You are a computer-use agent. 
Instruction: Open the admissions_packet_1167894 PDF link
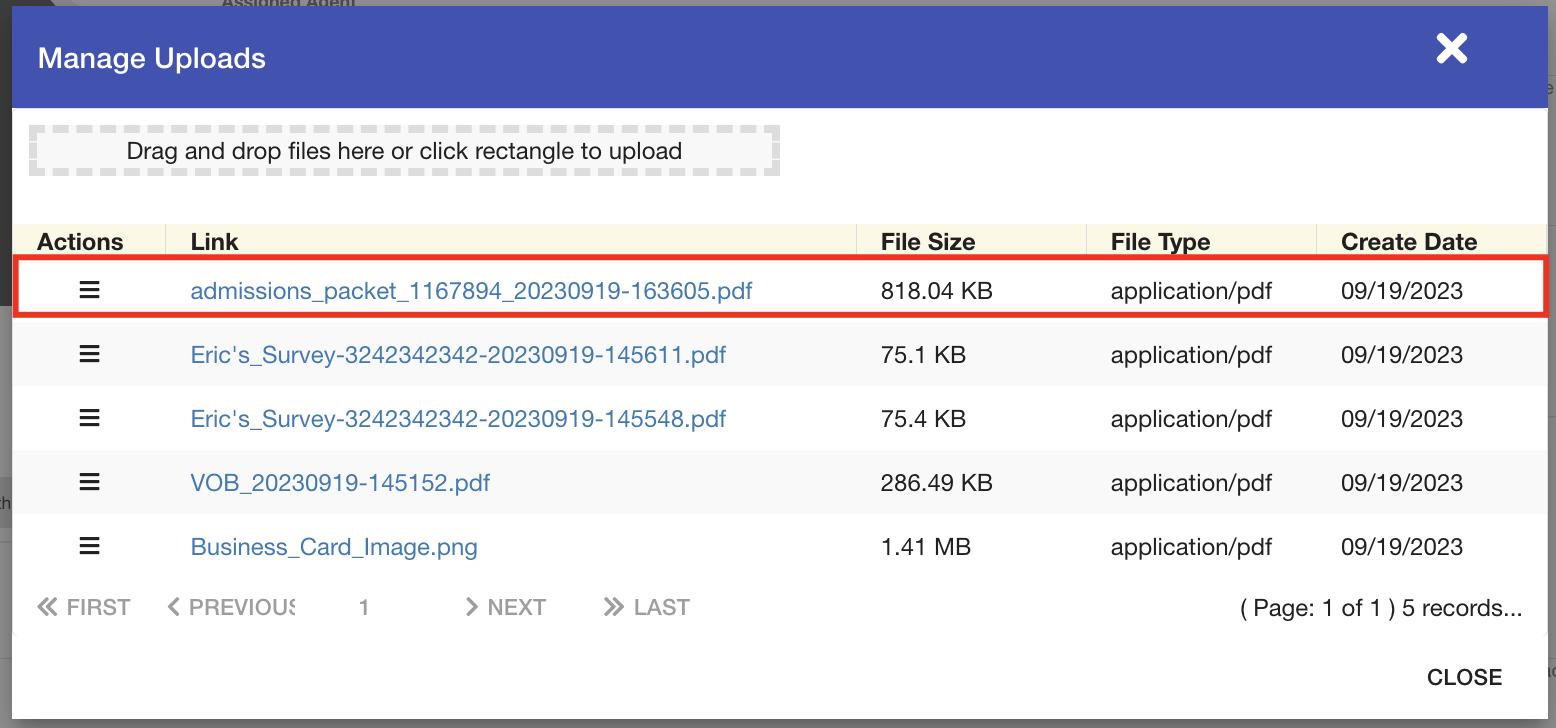pos(471,290)
